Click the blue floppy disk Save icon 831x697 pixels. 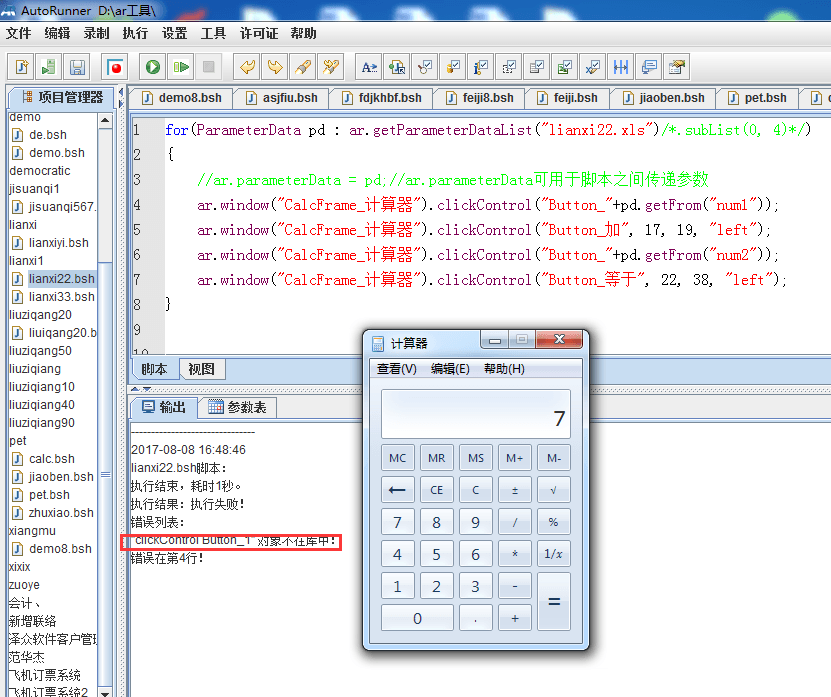pyautogui.click(x=77, y=67)
